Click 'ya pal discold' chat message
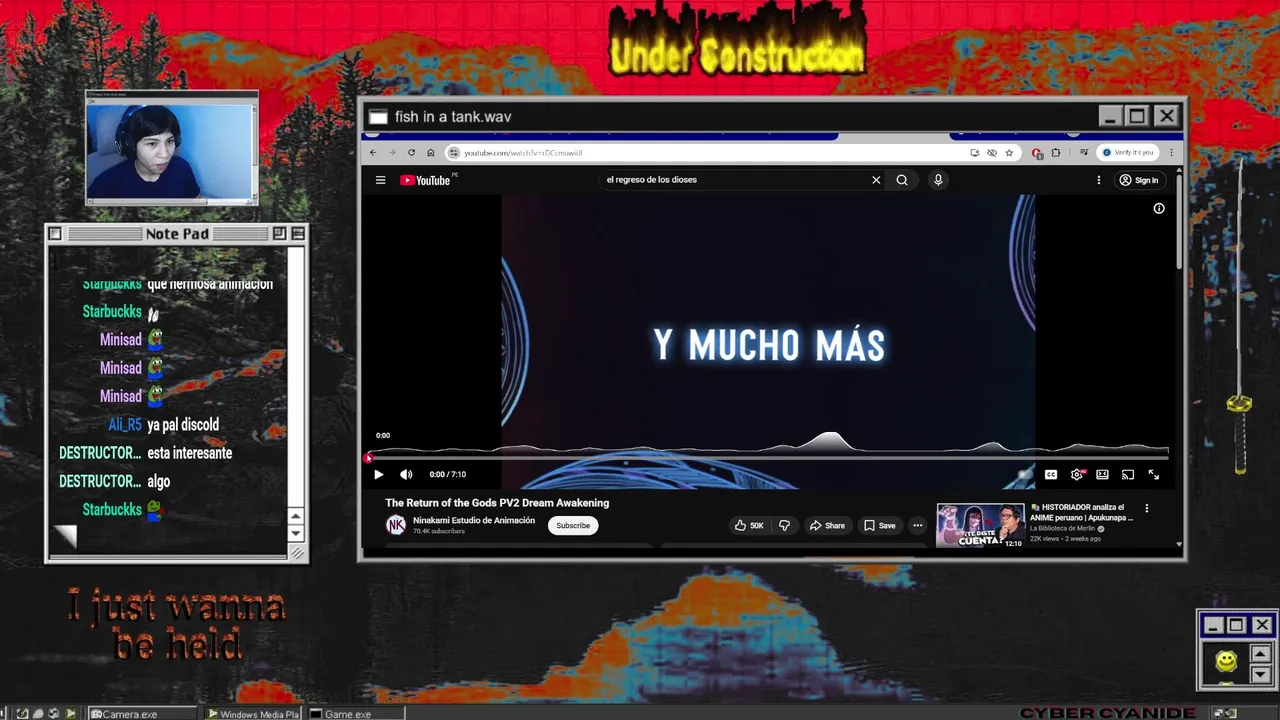 183,425
